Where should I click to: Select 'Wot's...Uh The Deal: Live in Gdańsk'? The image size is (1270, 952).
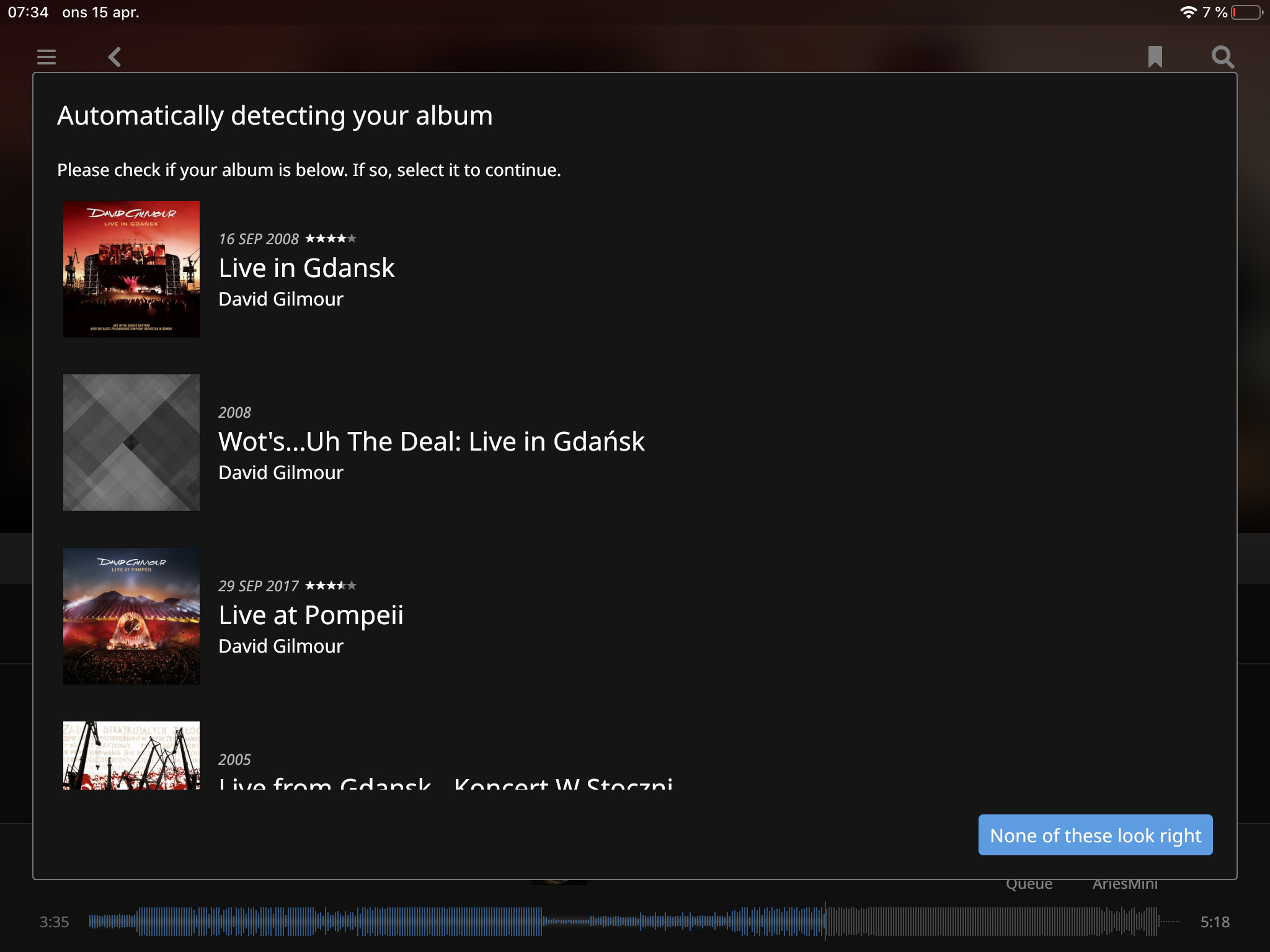click(432, 441)
